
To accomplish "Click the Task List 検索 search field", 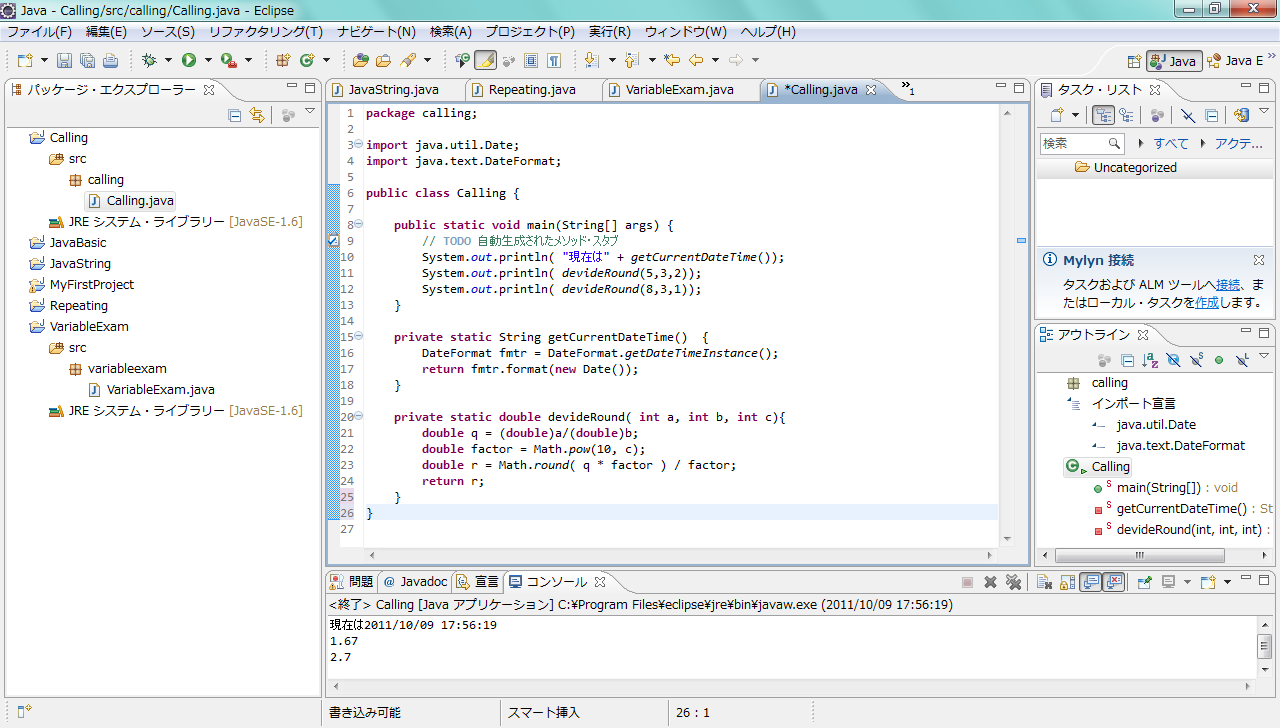I will (1073, 144).
